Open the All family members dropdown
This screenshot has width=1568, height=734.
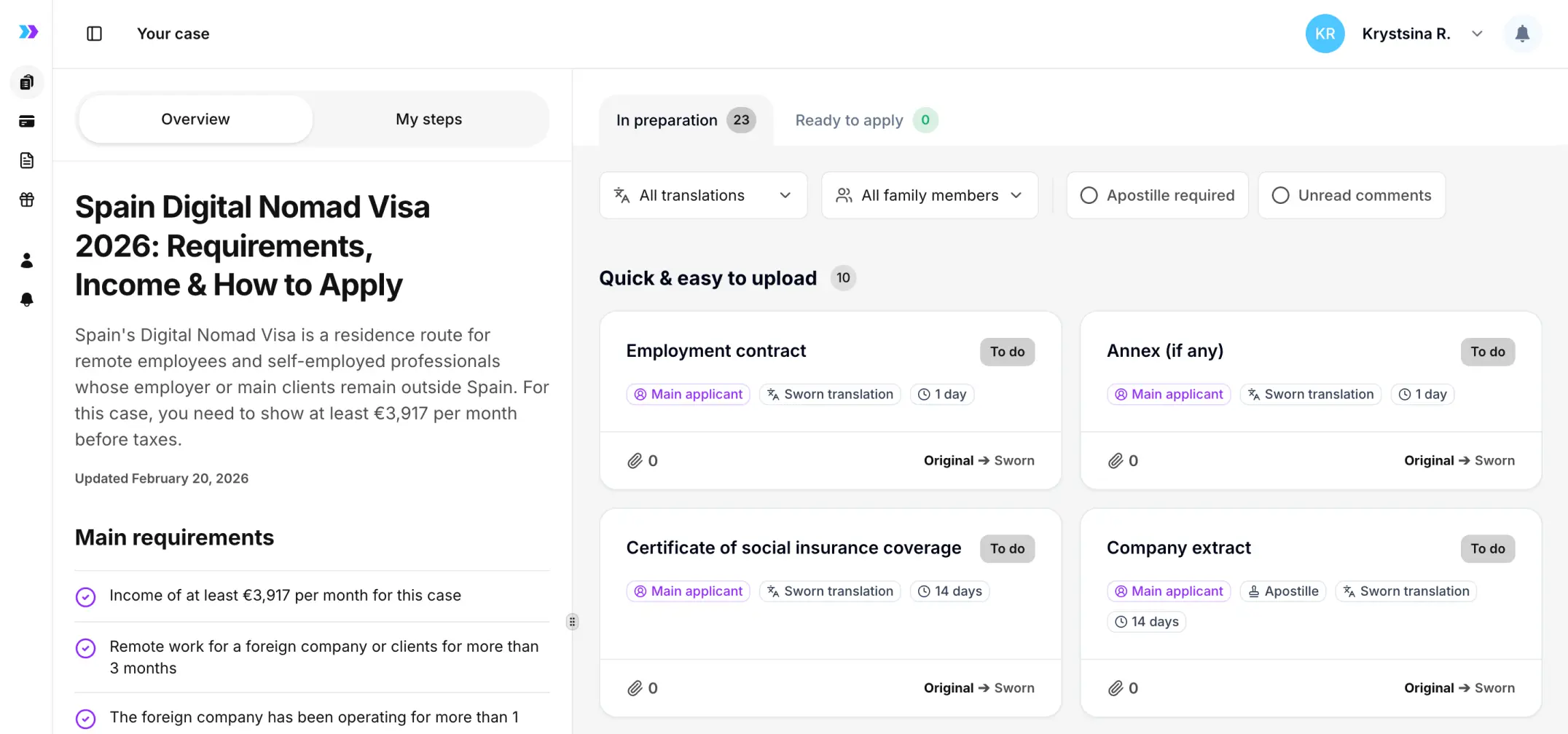(x=930, y=195)
